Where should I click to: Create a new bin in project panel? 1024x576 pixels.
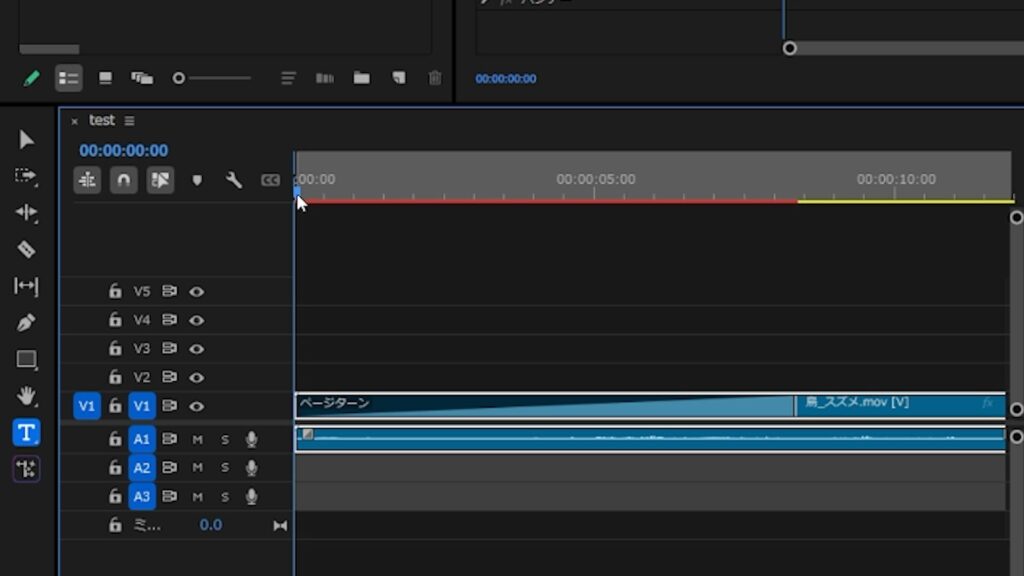(361, 78)
